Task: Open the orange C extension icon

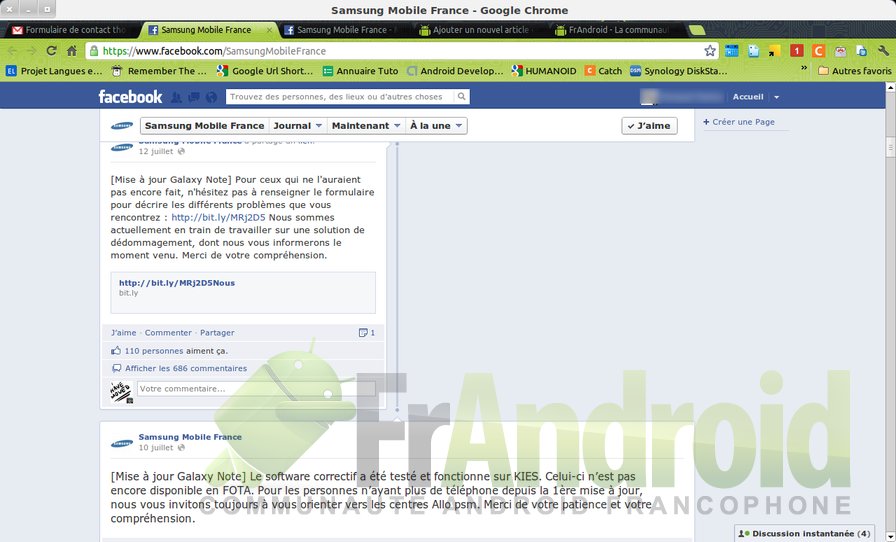Action: point(818,51)
